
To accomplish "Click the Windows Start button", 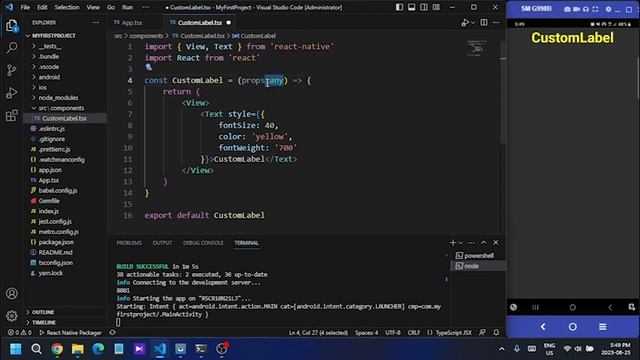I will pos(16,349).
